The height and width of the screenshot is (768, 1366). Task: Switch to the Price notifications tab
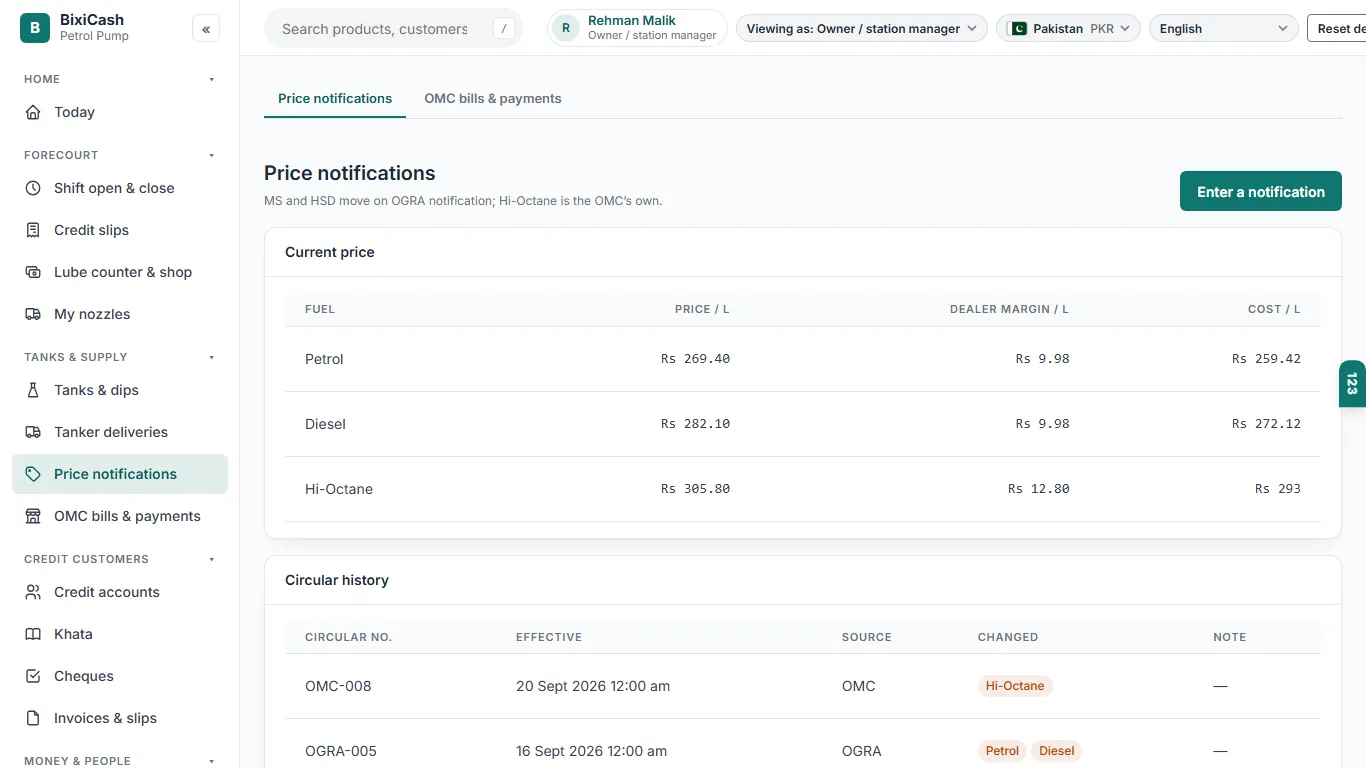pyautogui.click(x=335, y=98)
